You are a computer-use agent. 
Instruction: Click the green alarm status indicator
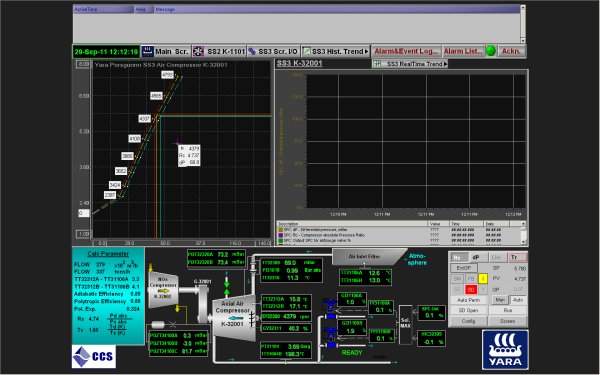pos(490,51)
